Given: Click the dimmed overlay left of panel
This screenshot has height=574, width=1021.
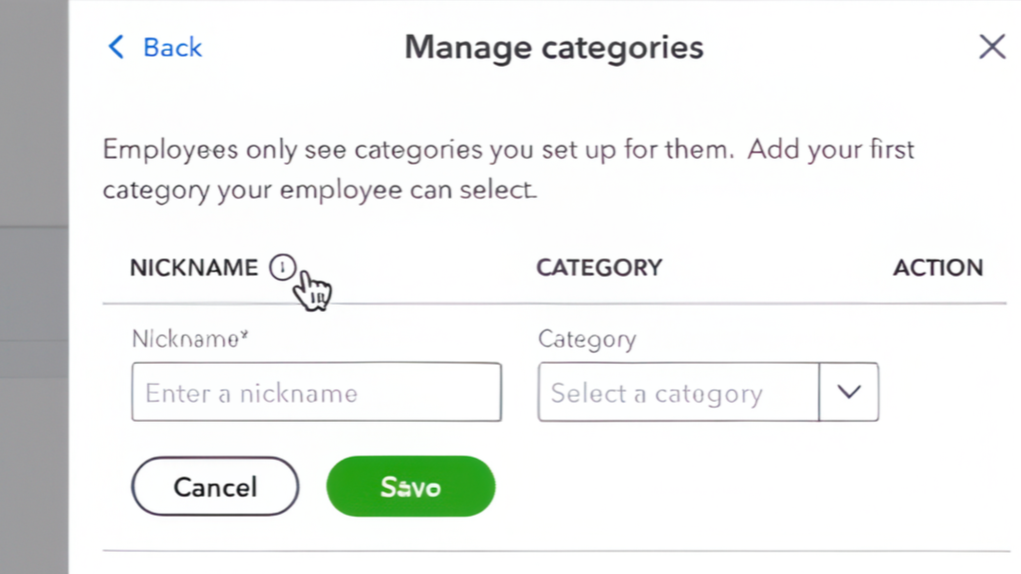Looking at the screenshot, I should [x=33, y=300].
